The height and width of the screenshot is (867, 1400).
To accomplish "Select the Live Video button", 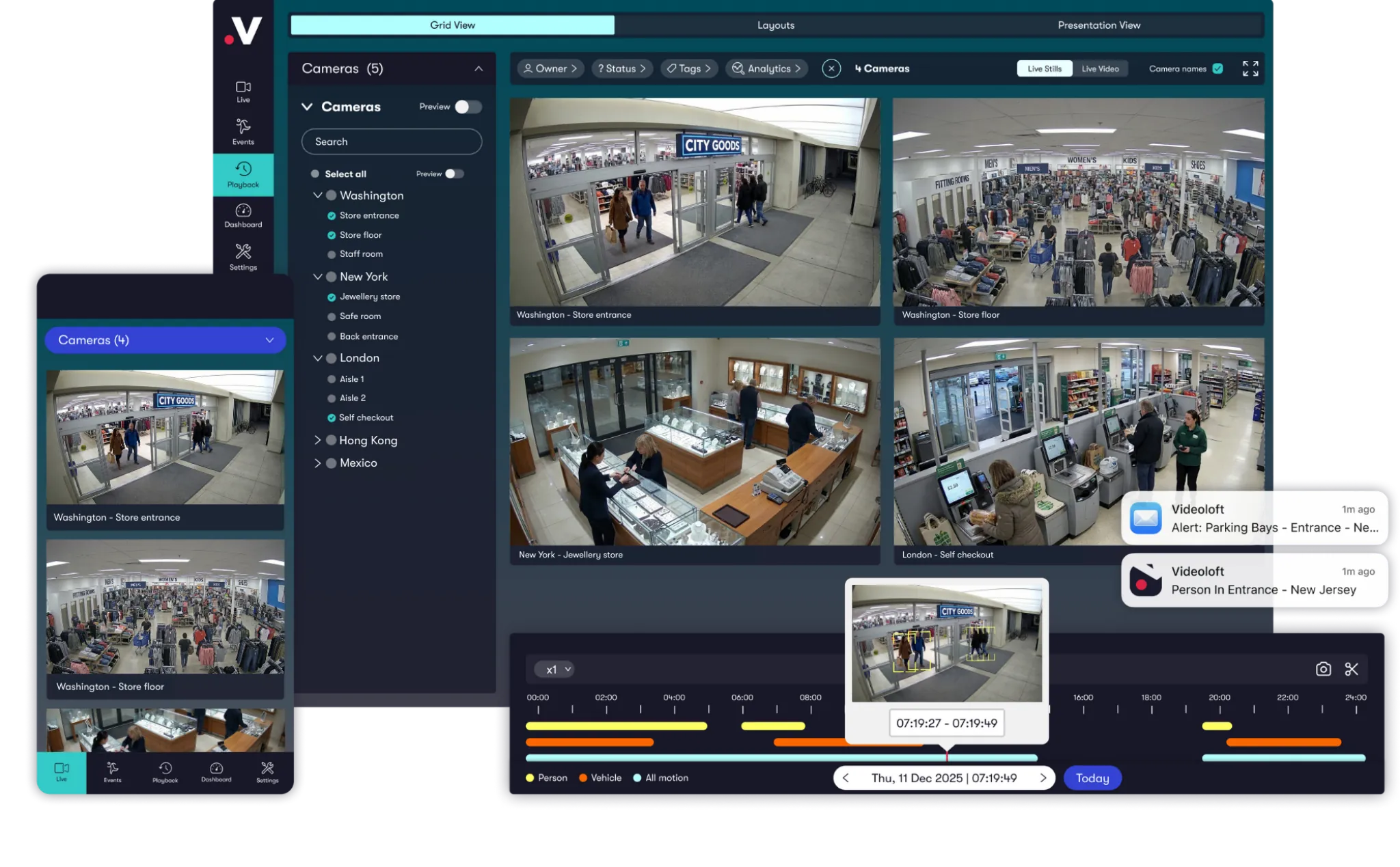I will [x=1099, y=68].
